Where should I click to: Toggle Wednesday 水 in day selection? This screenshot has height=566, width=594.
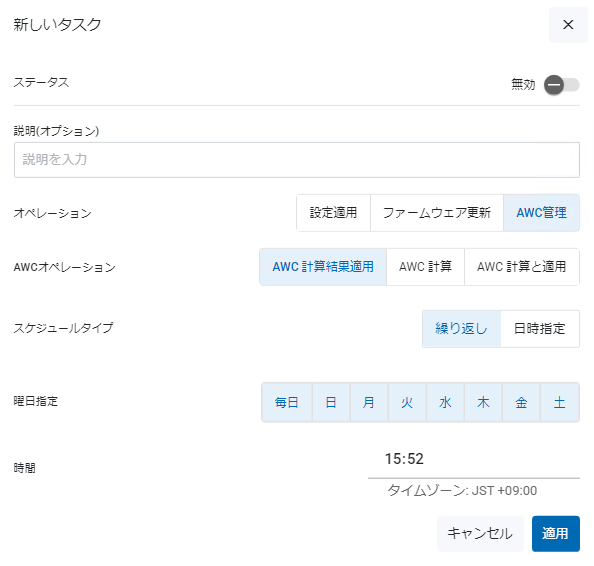point(446,402)
